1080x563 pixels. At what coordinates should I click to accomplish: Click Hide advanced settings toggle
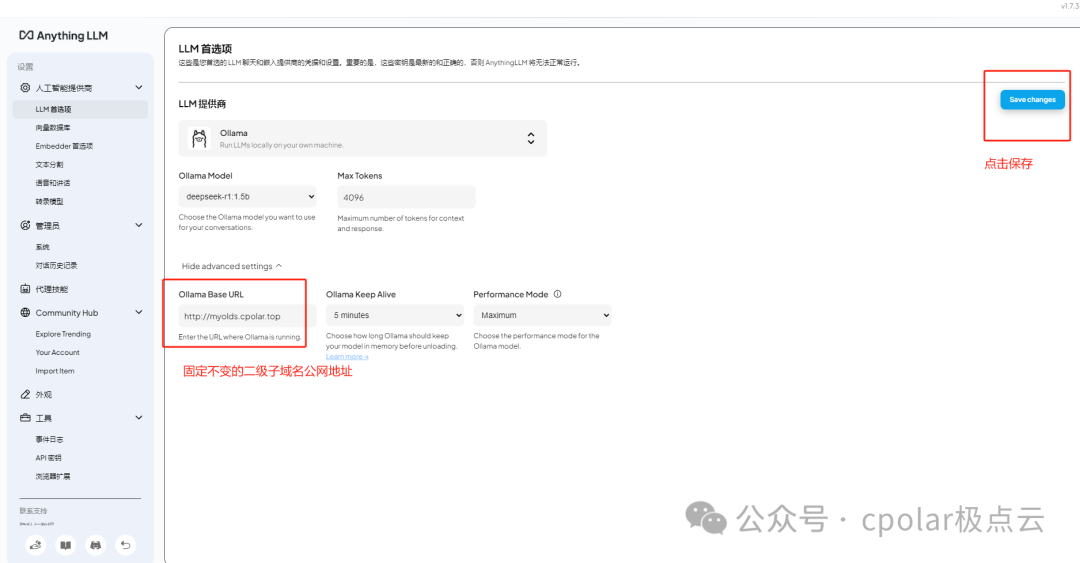coord(231,266)
